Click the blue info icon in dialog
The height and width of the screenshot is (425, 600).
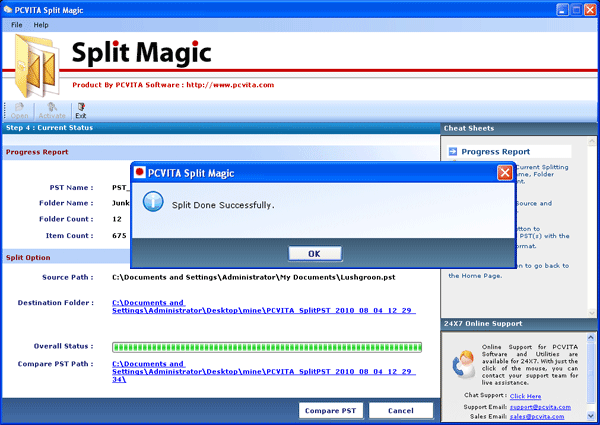click(153, 203)
